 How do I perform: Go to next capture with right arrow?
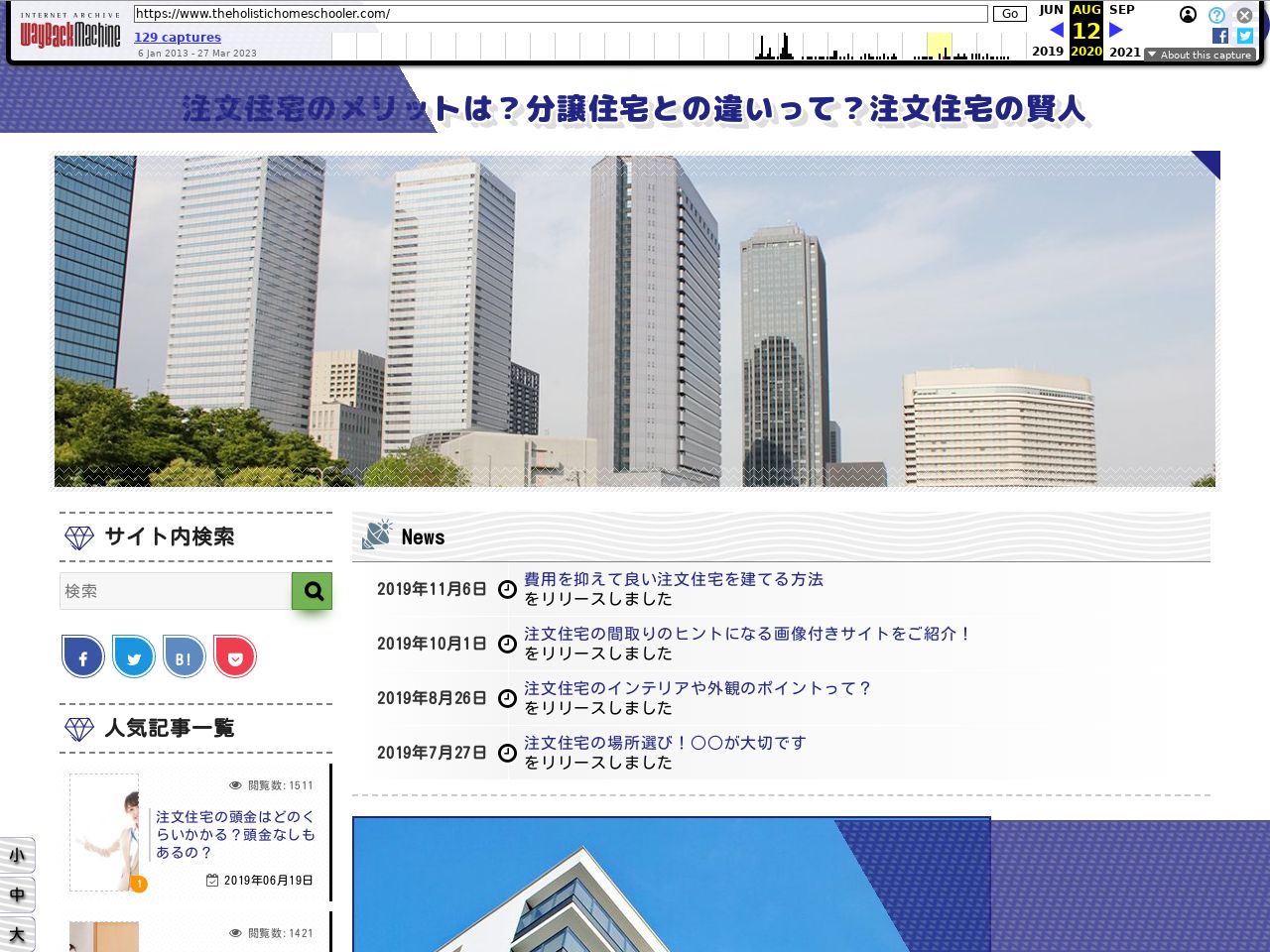coord(1116,30)
